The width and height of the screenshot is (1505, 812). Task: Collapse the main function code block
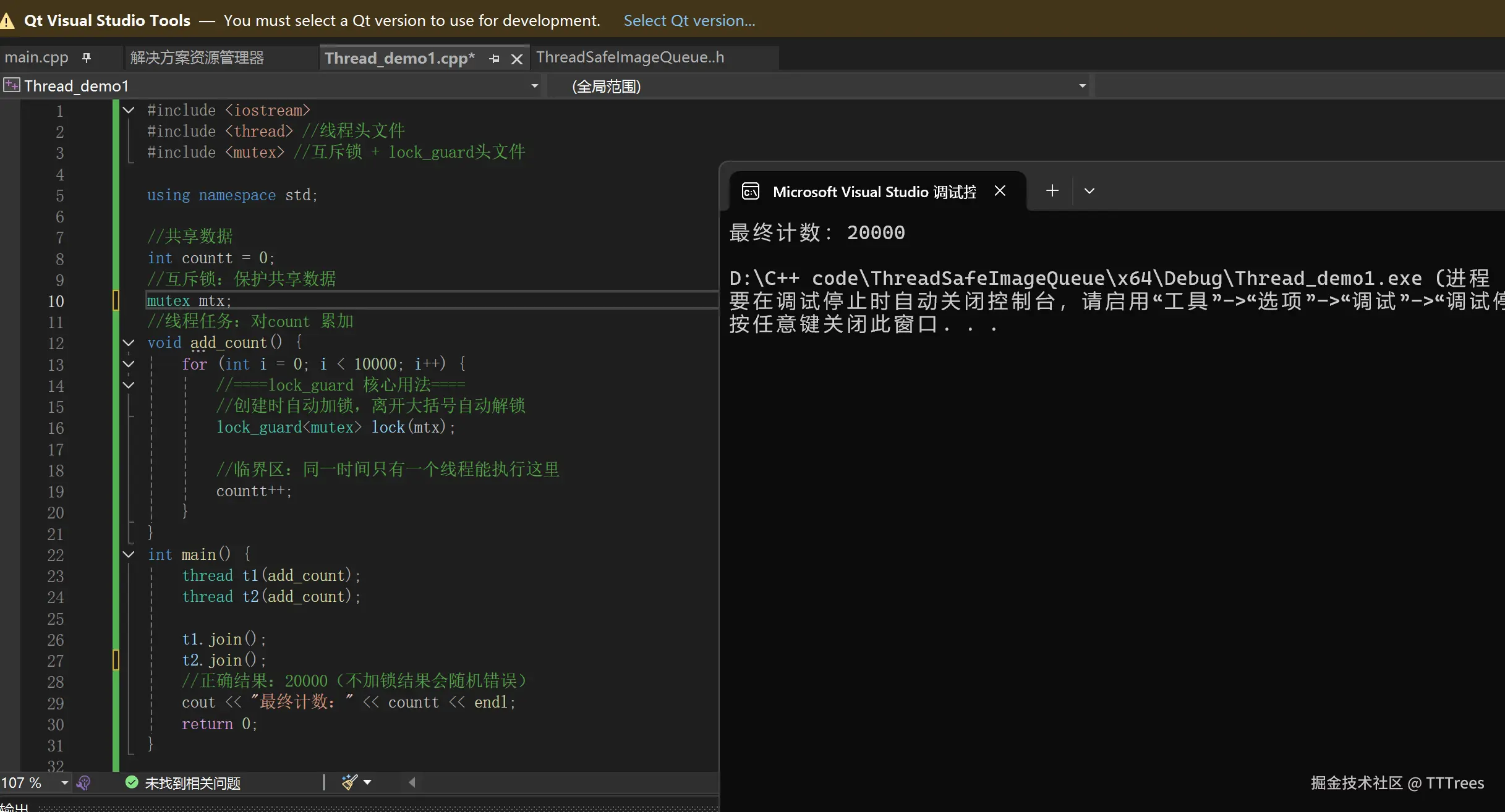point(129,554)
